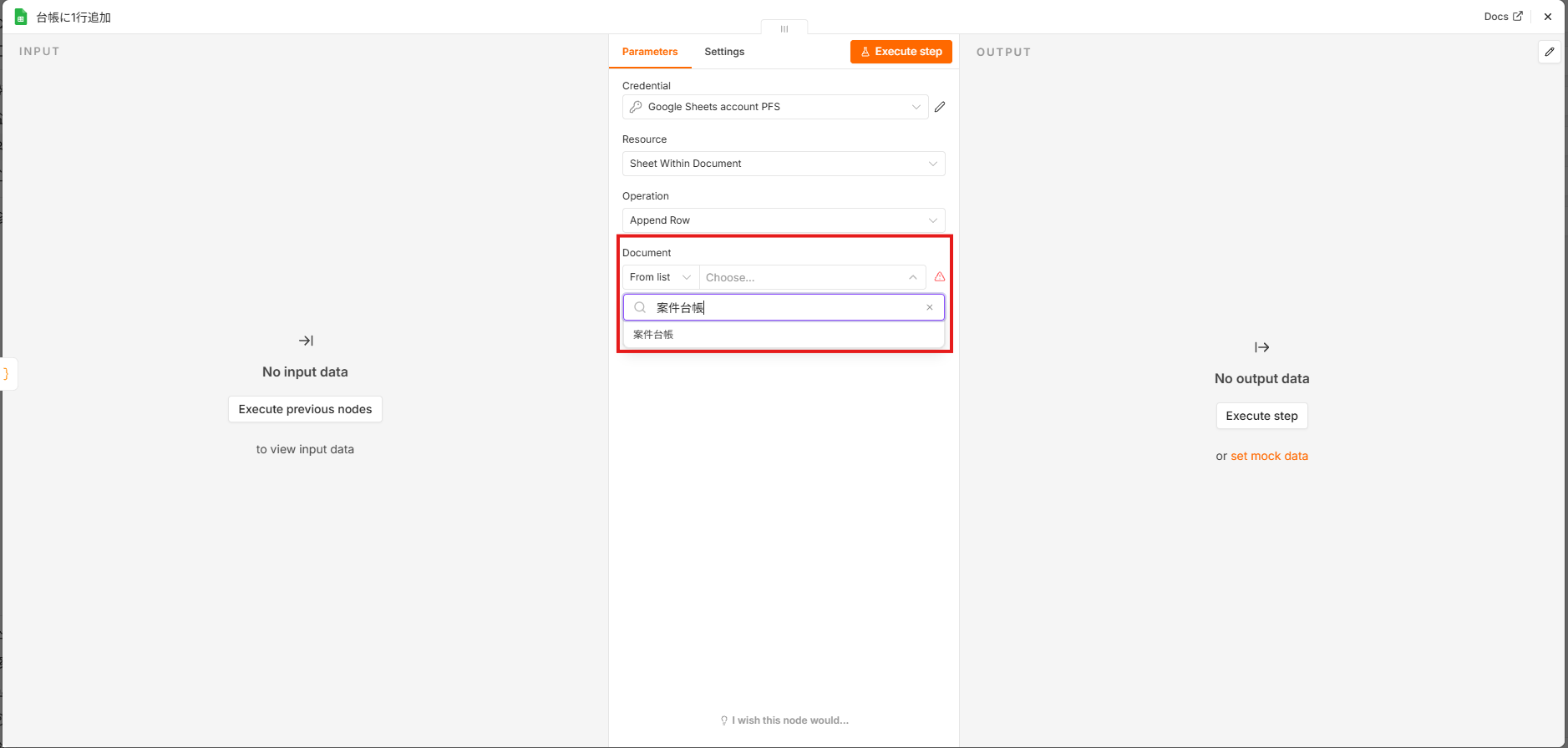The width and height of the screenshot is (1568, 748).
Task: Click the output arrow icon
Action: click(x=1262, y=347)
